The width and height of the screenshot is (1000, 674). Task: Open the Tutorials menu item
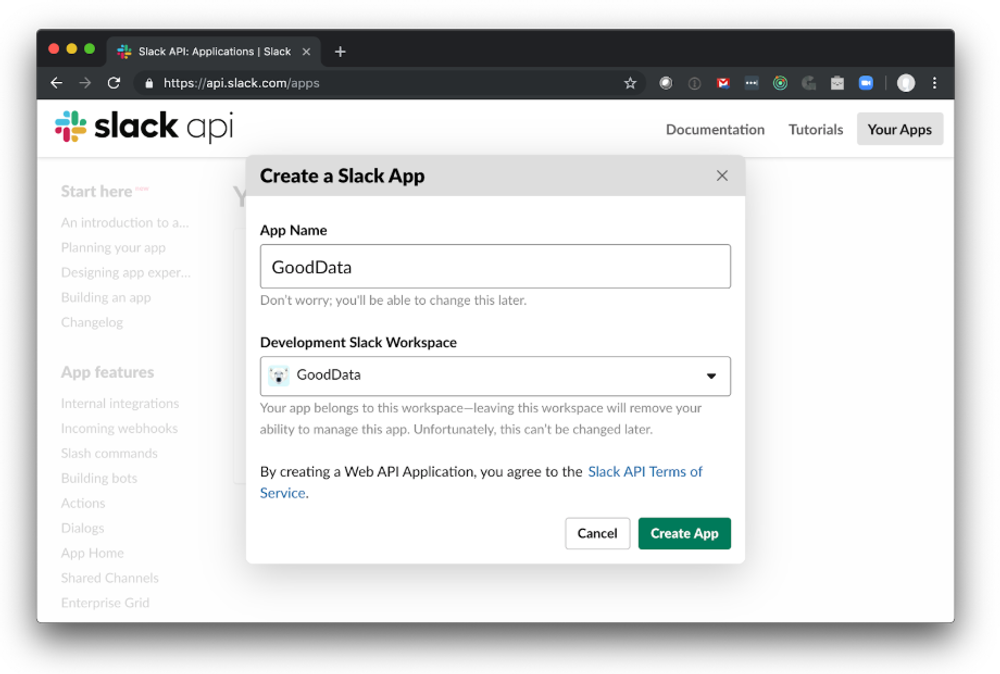click(816, 129)
